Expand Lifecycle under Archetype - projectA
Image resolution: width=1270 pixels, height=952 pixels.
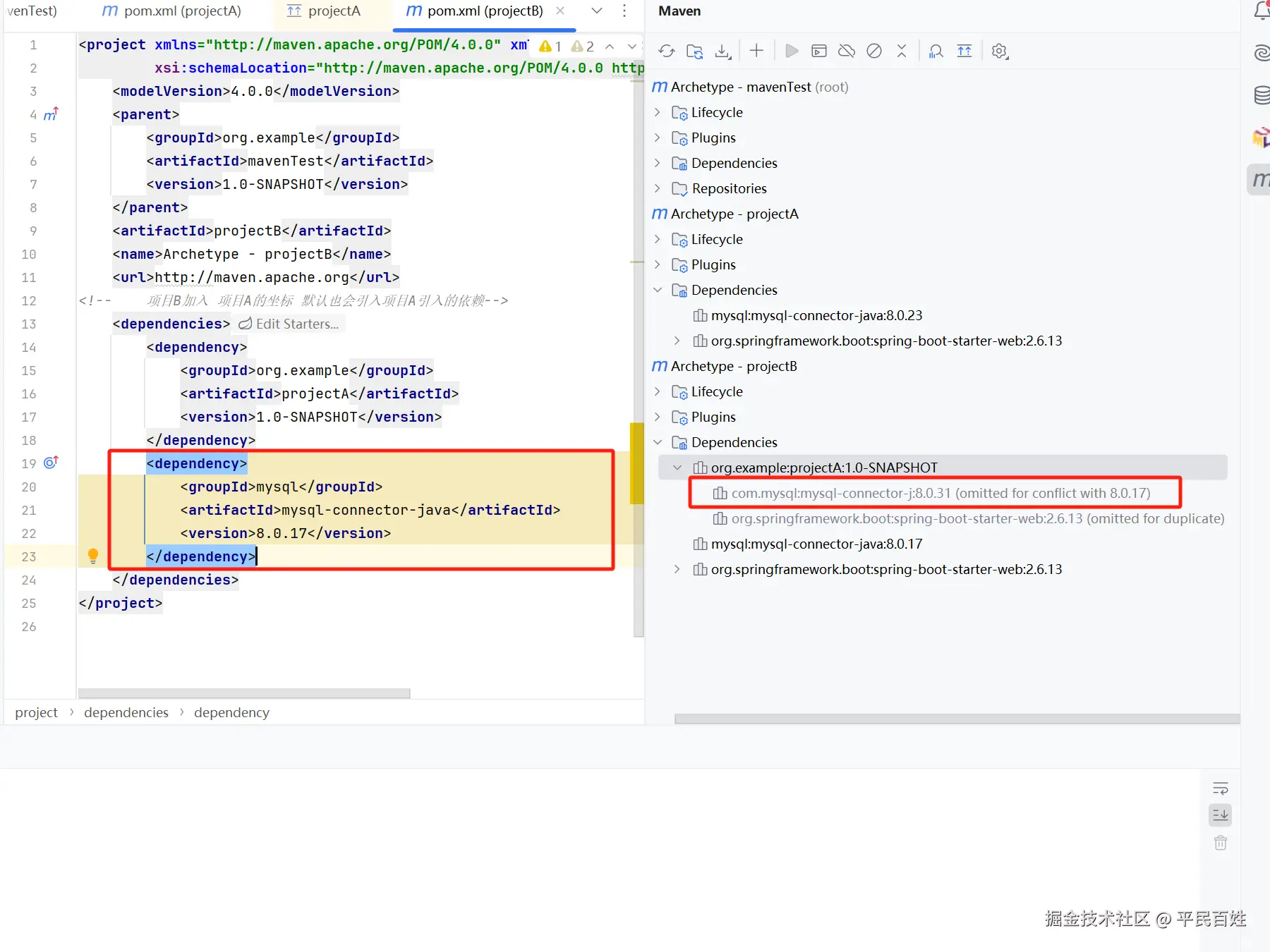click(658, 239)
